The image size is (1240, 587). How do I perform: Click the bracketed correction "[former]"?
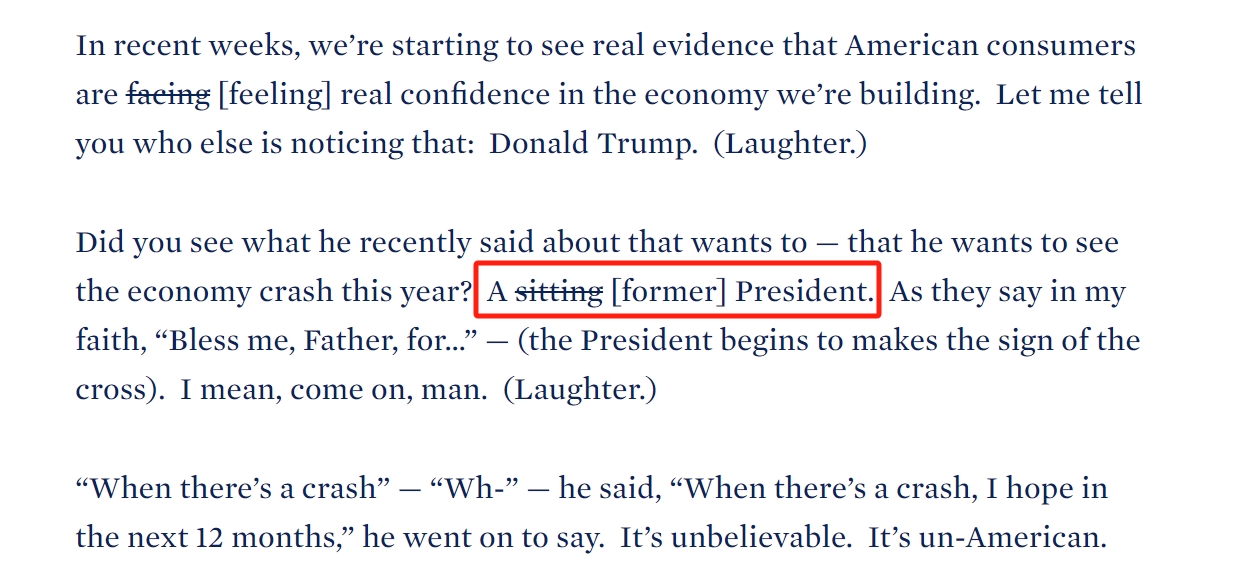(668, 292)
